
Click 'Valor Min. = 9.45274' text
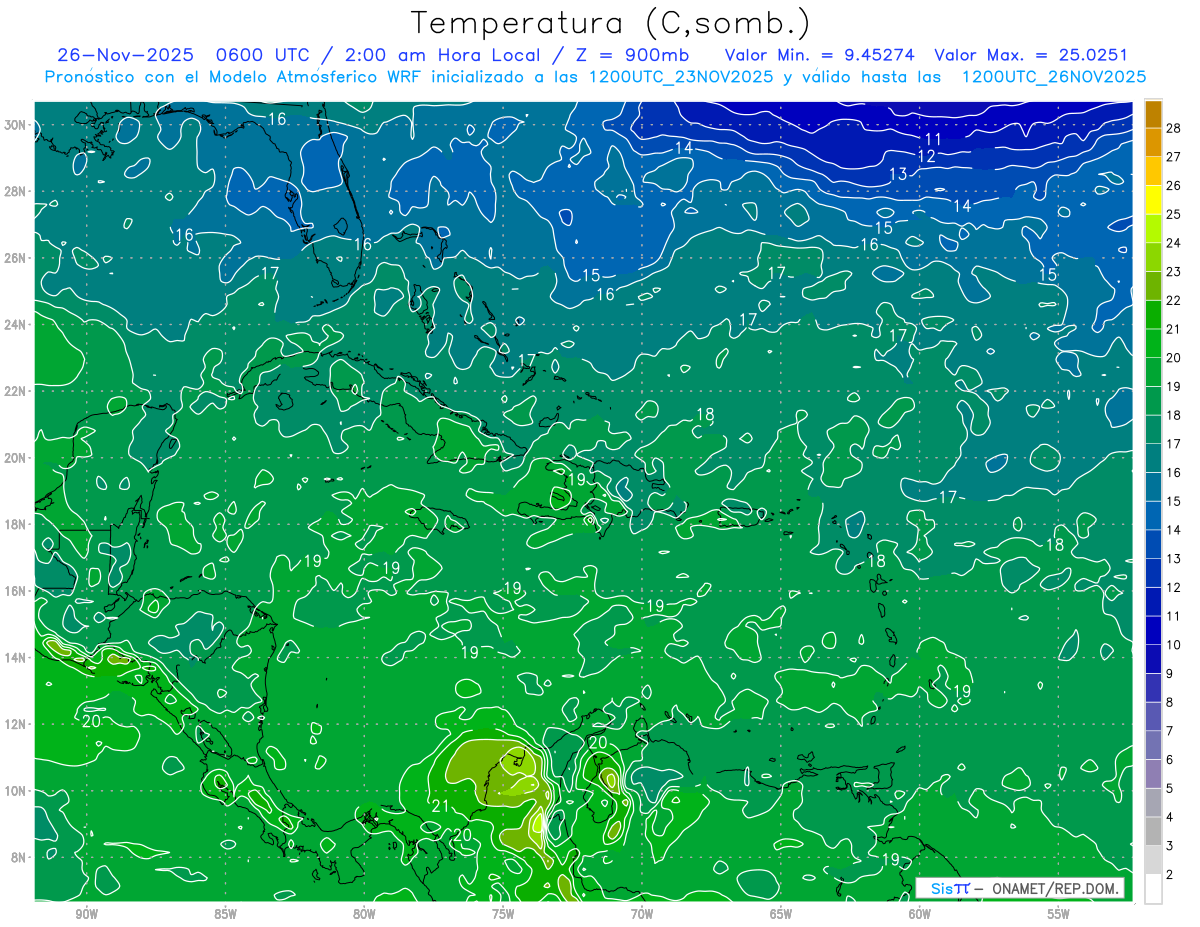[820, 55]
